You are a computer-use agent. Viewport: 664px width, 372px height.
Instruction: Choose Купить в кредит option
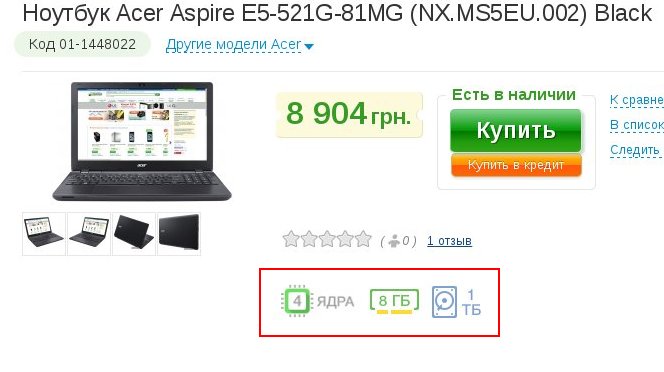(516, 165)
